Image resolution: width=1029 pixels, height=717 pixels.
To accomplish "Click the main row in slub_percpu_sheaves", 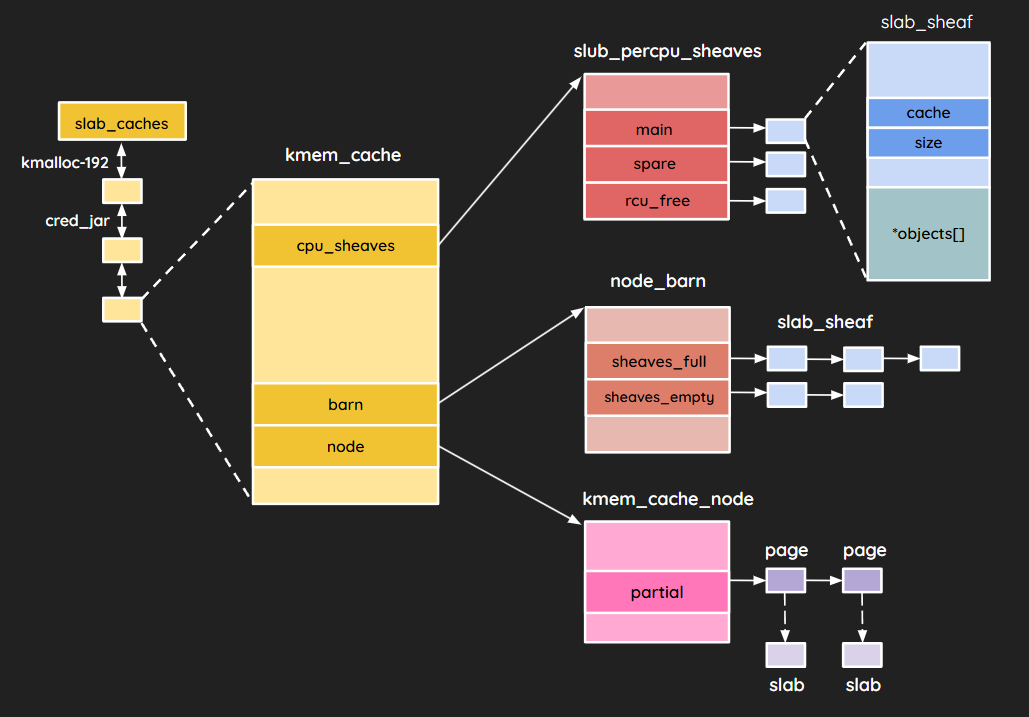I will (x=656, y=129).
